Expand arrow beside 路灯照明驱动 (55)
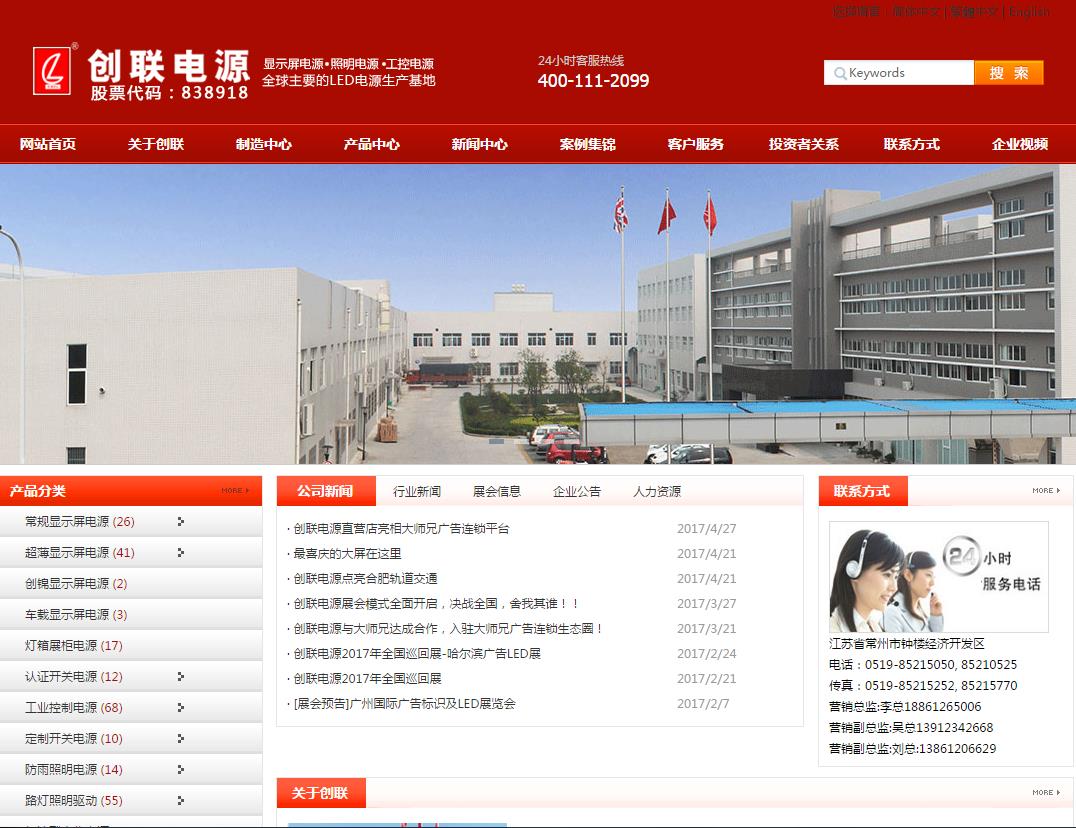The height and width of the screenshot is (828, 1076). pyautogui.click(x=180, y=800)
